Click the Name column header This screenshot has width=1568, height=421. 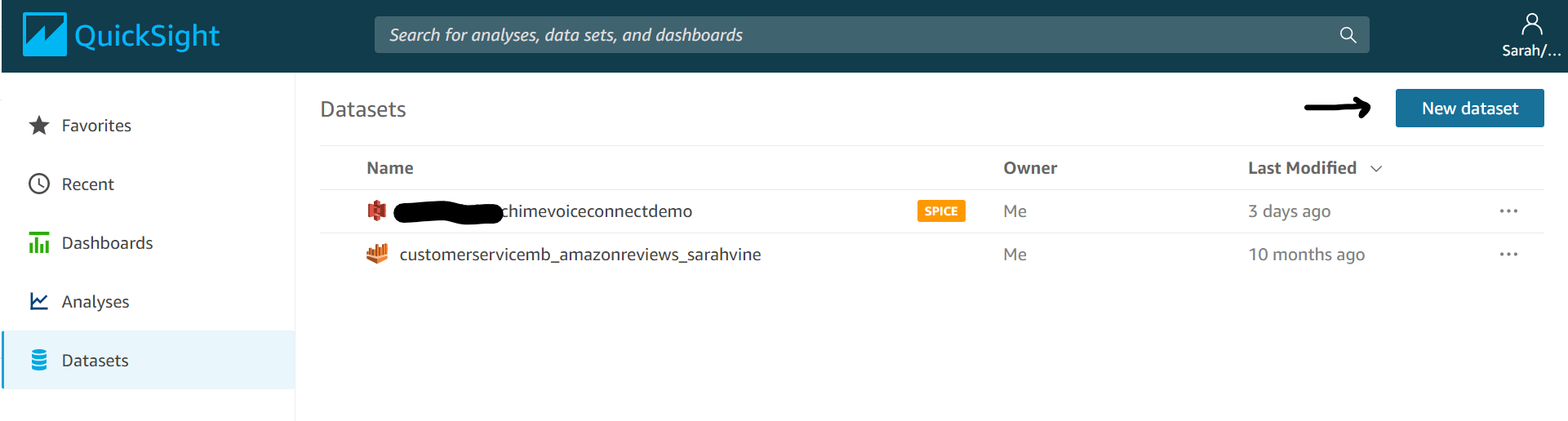point(390,168)
